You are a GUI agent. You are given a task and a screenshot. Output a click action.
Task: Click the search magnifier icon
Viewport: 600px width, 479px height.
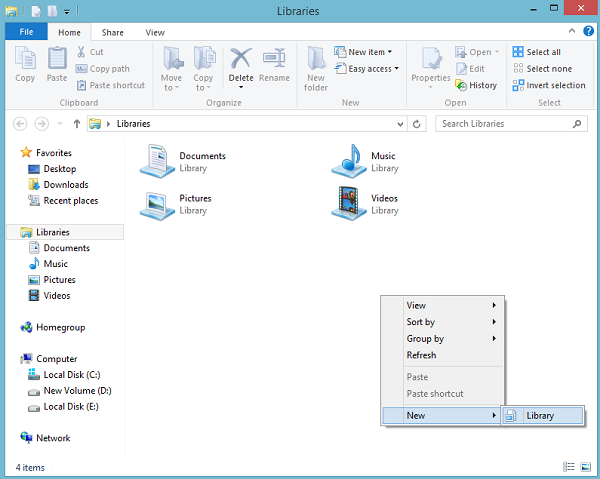point(577,124)
